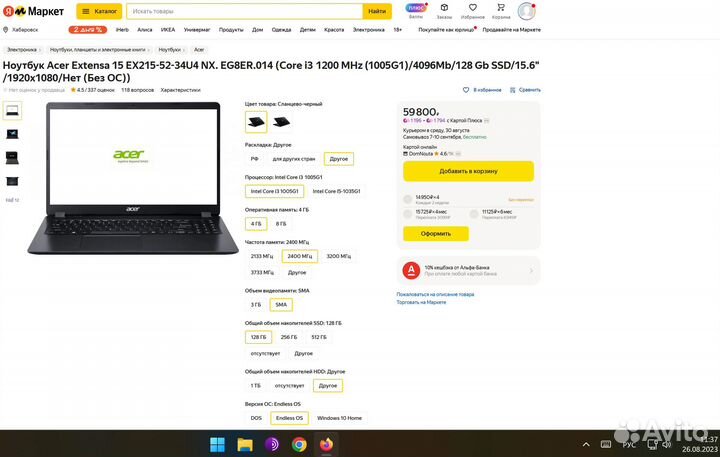Go to Ноутбуки breadcrumb item
The image size is (720, 457).
pyautogui.click(x=170, y=50)
